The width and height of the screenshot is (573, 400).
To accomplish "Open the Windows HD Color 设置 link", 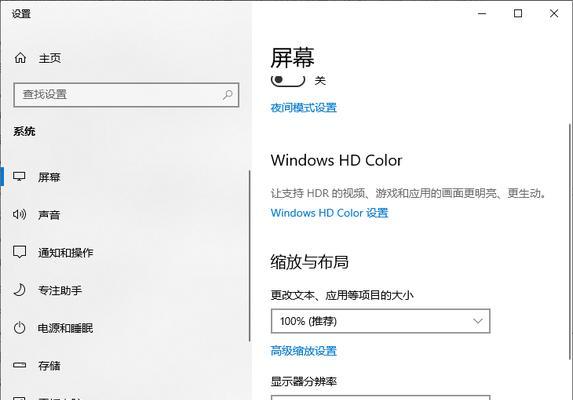I will [x=329, y=213].
